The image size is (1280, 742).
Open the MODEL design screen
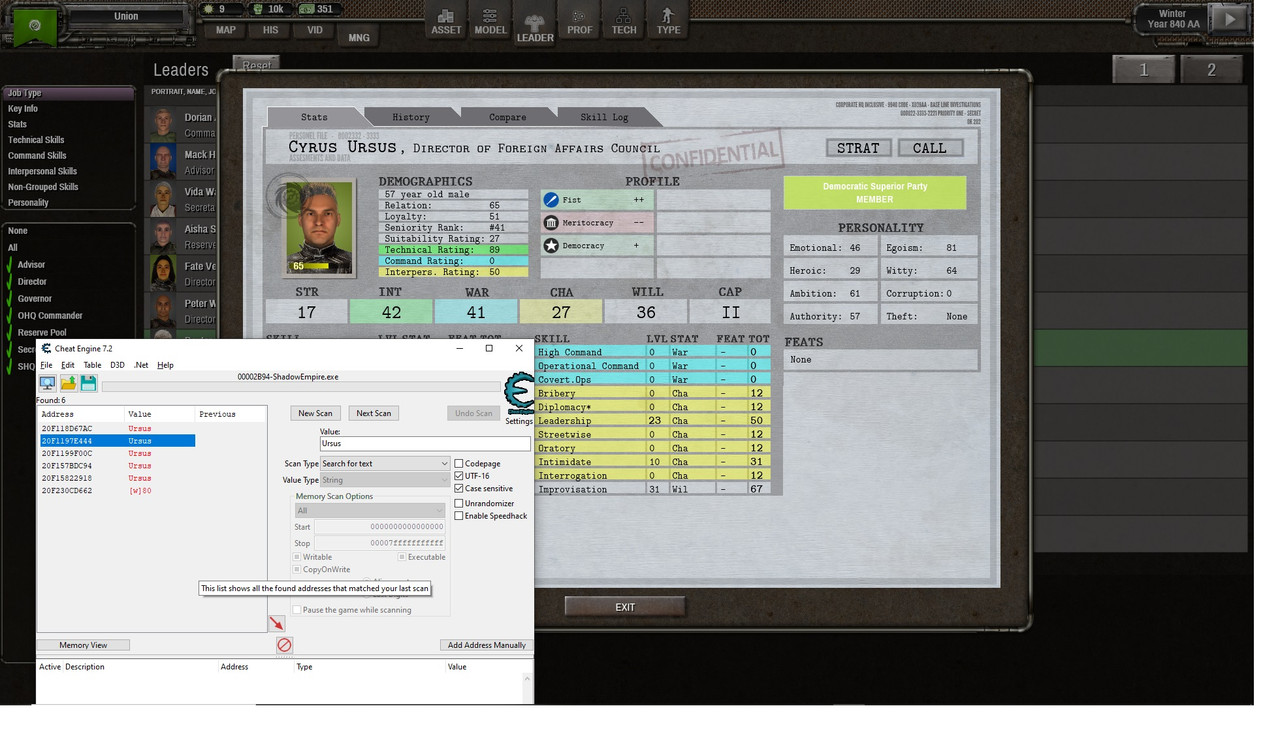(x=490, y=21)
